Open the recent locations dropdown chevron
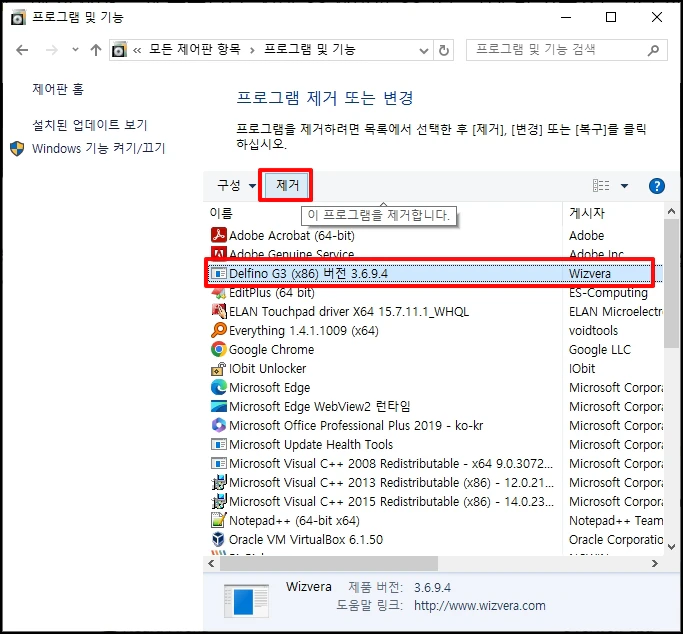 tap(75, 50)
